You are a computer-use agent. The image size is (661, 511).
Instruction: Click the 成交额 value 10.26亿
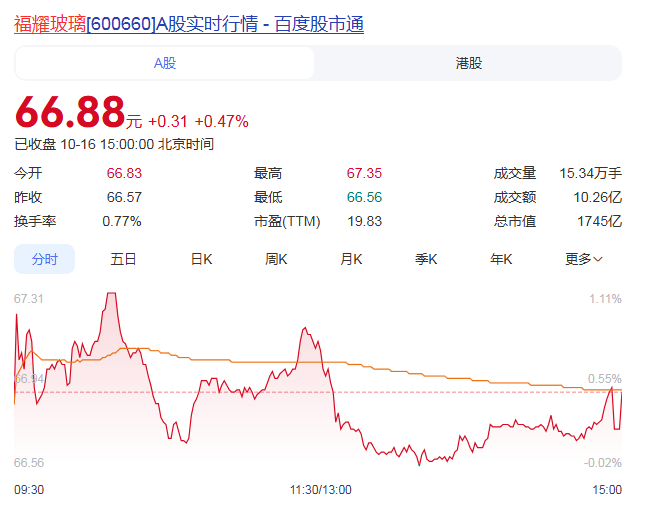coord(598,197)
